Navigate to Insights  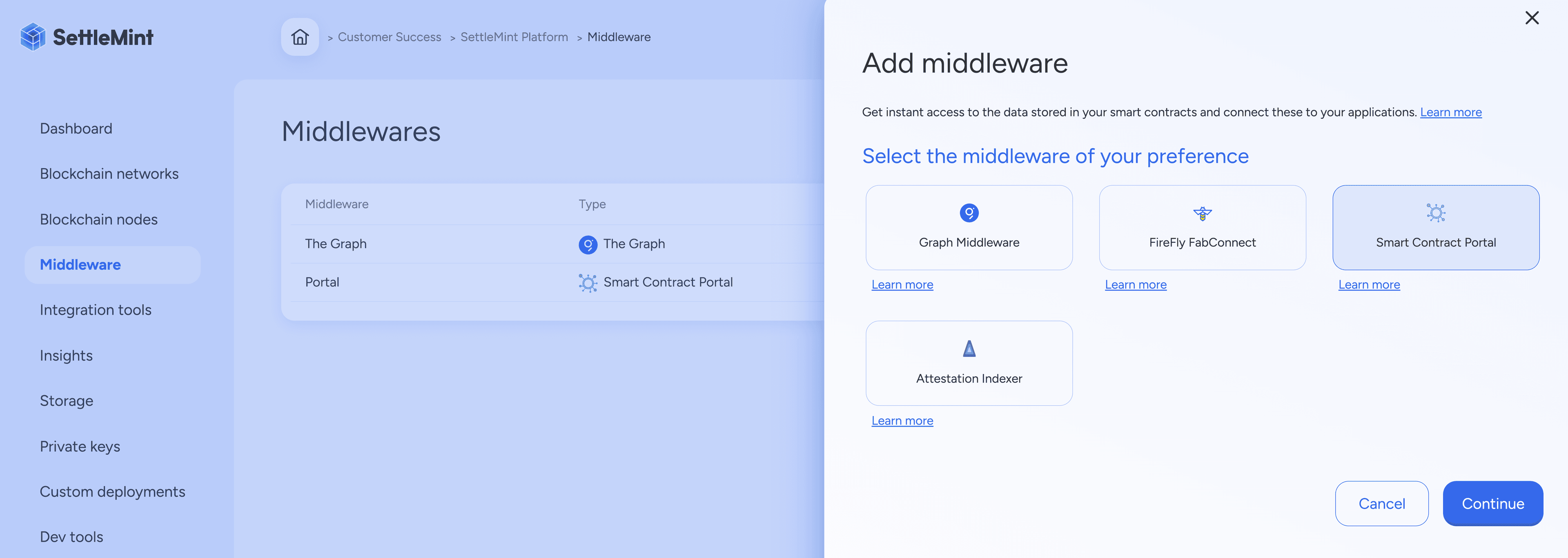pyautogui.click(x=66, y=356)
